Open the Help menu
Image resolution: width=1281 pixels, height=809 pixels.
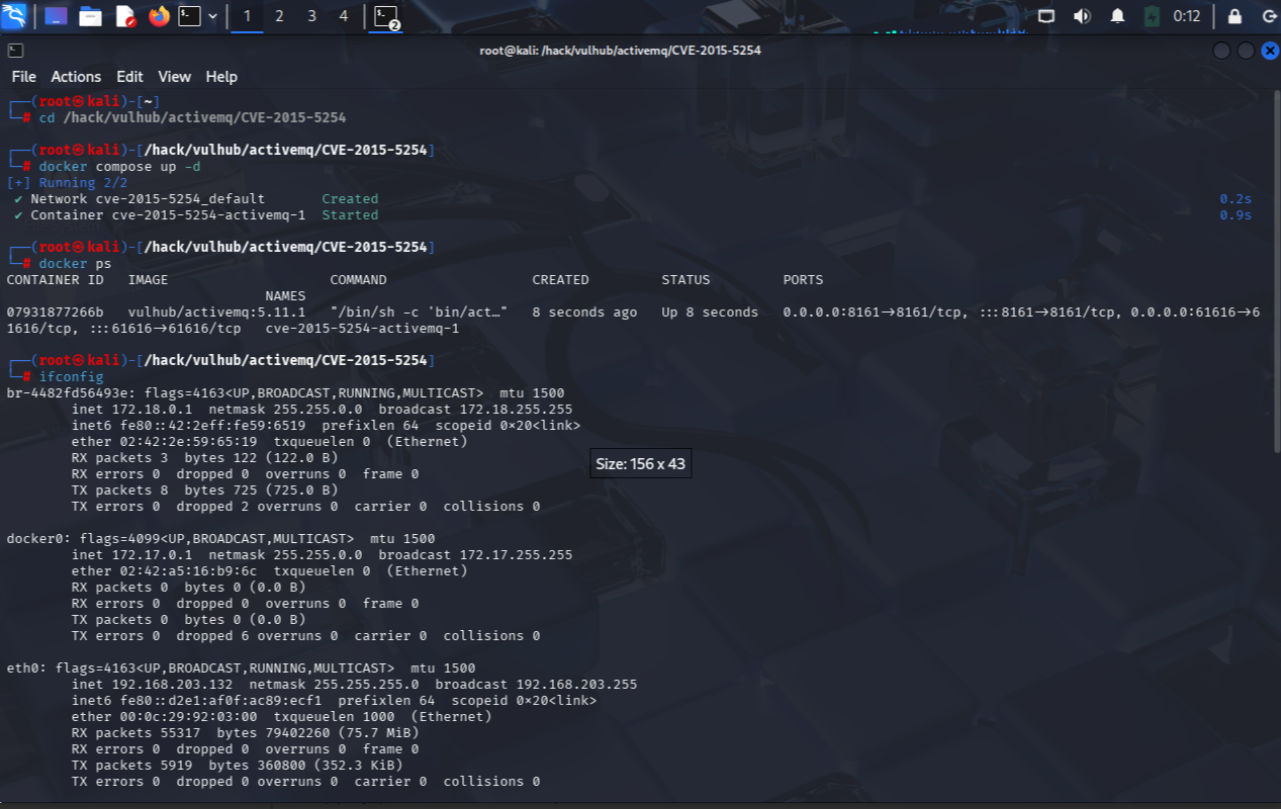221,77
